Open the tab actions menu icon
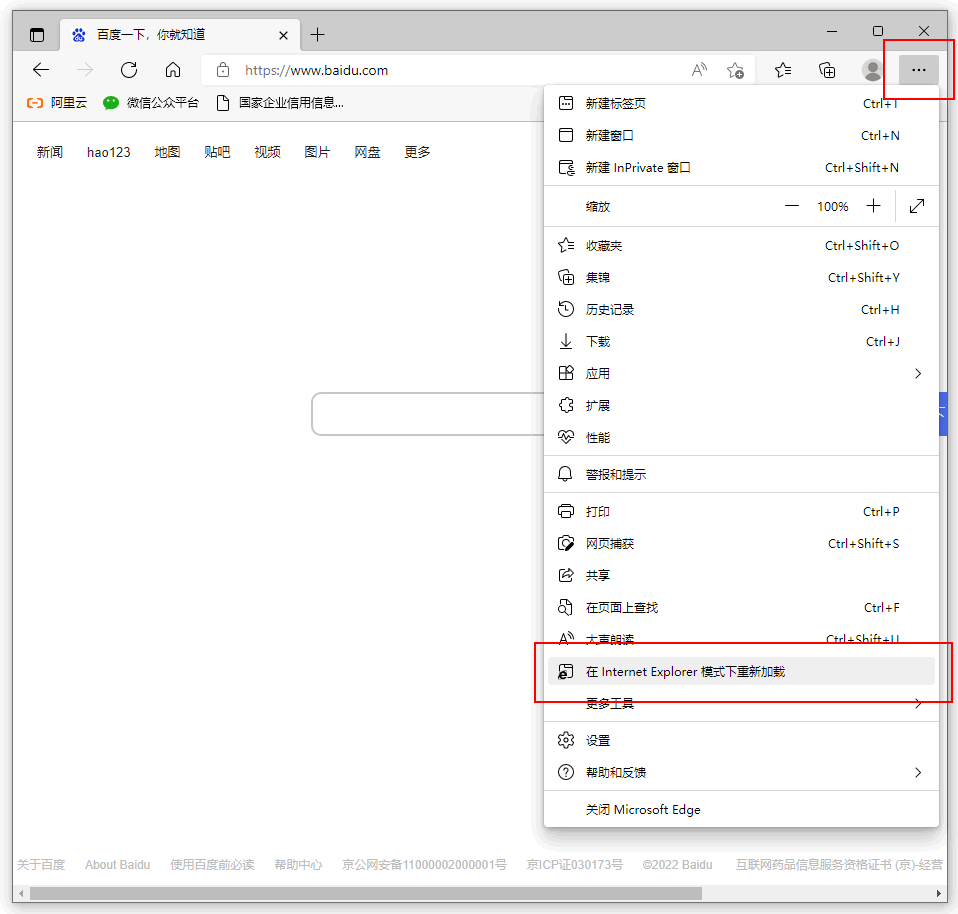 coord(37,35)
